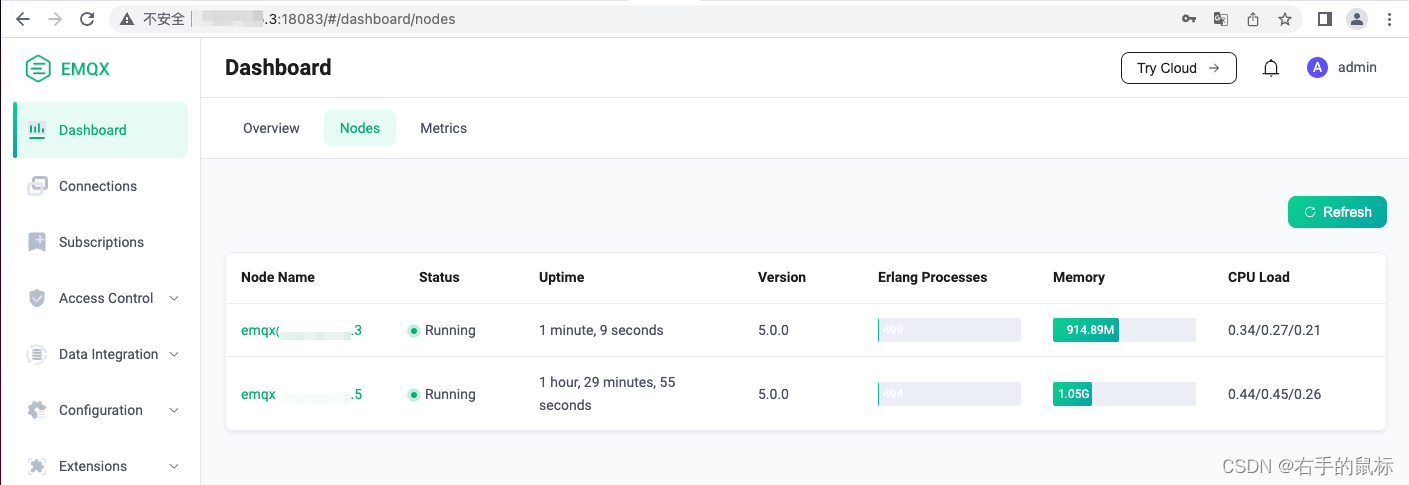This screenshot has height=485, width=1409.
Task: Click the Extensions puzzle icon
Action: click(x=37, y=466)
